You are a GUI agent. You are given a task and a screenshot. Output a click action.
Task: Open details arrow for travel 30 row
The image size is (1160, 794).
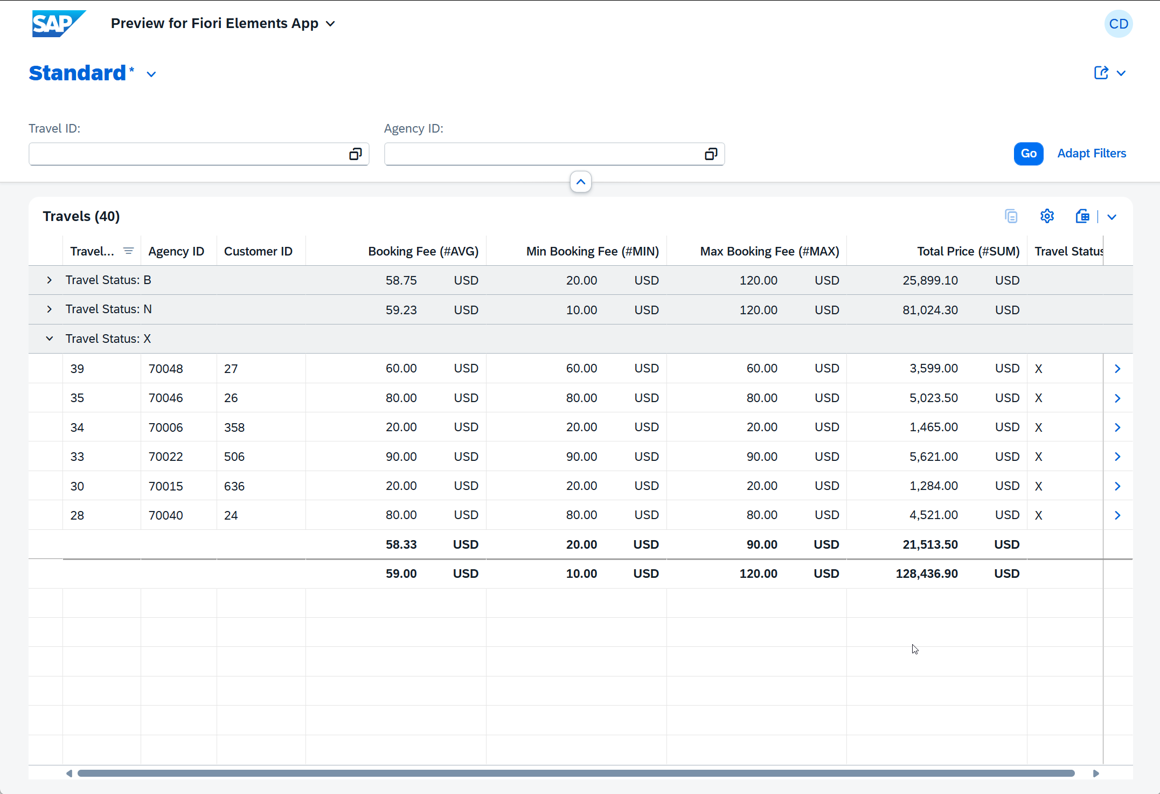(1117, 486)
